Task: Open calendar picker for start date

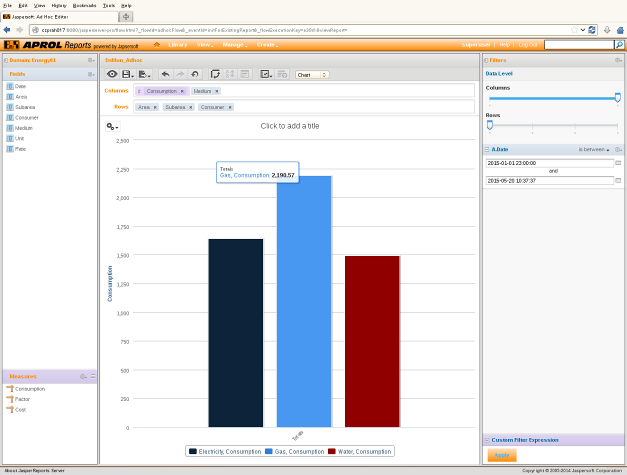Action: pos(618,163)
